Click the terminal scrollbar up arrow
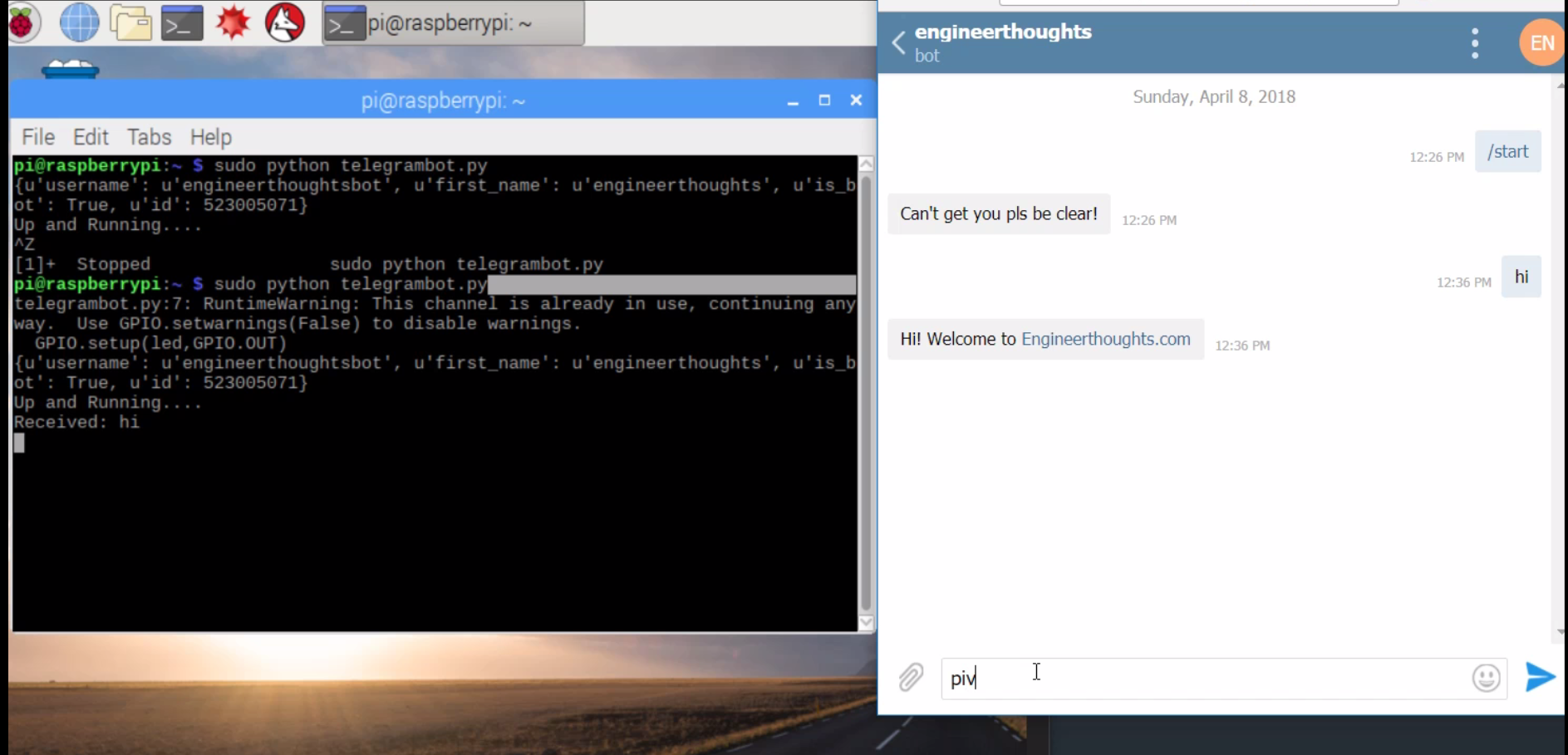The image size is (1568, 755). click(x=867, y=164)
